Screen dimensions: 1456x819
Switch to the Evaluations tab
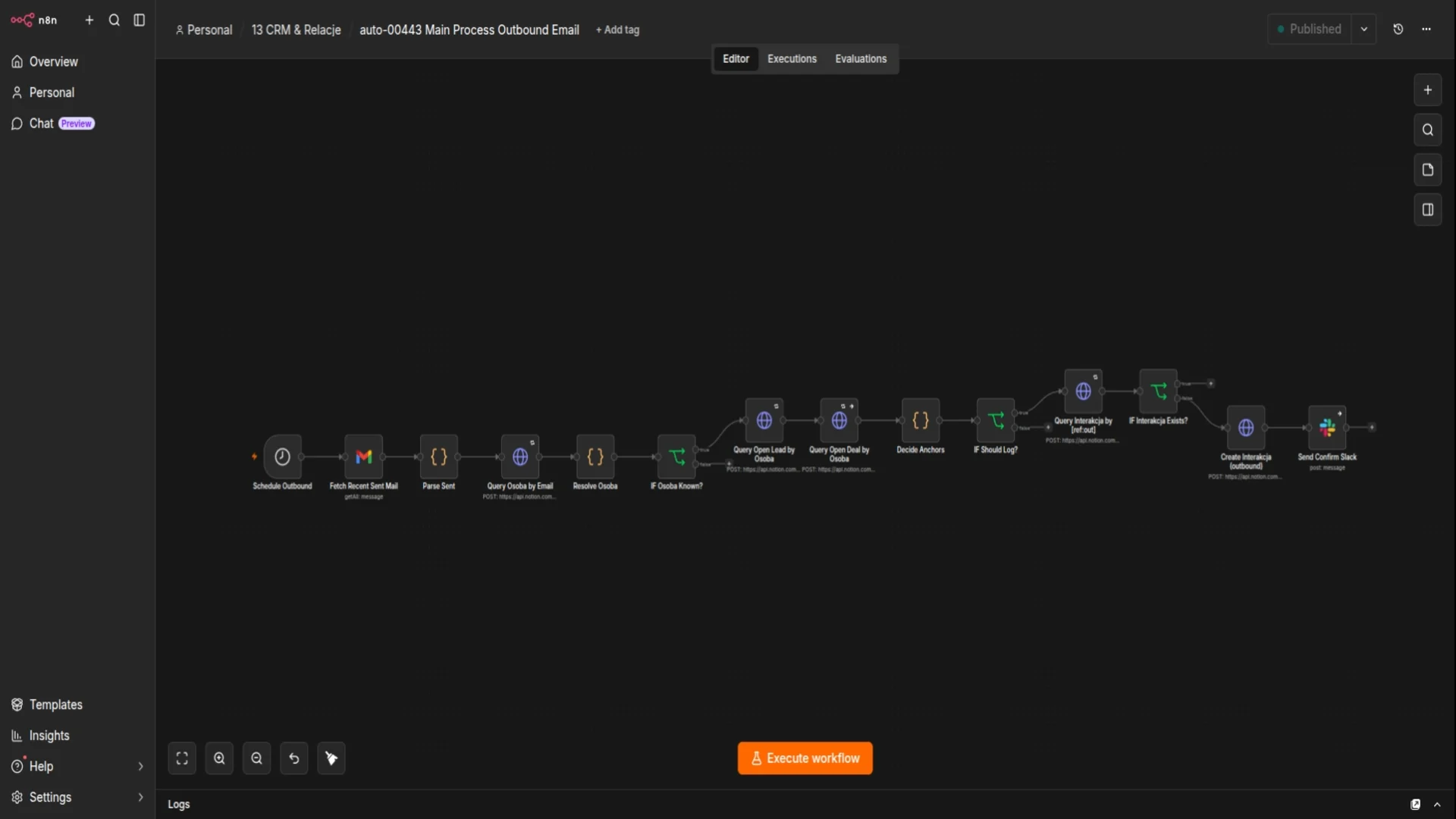click(x=861, y=59)
